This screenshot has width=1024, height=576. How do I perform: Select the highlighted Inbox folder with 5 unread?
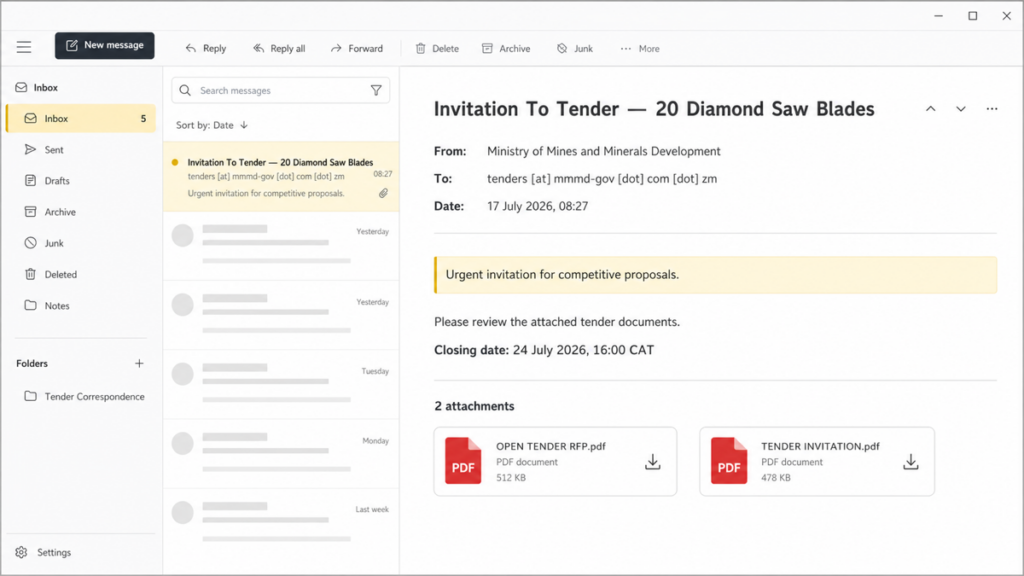(81, 118)
